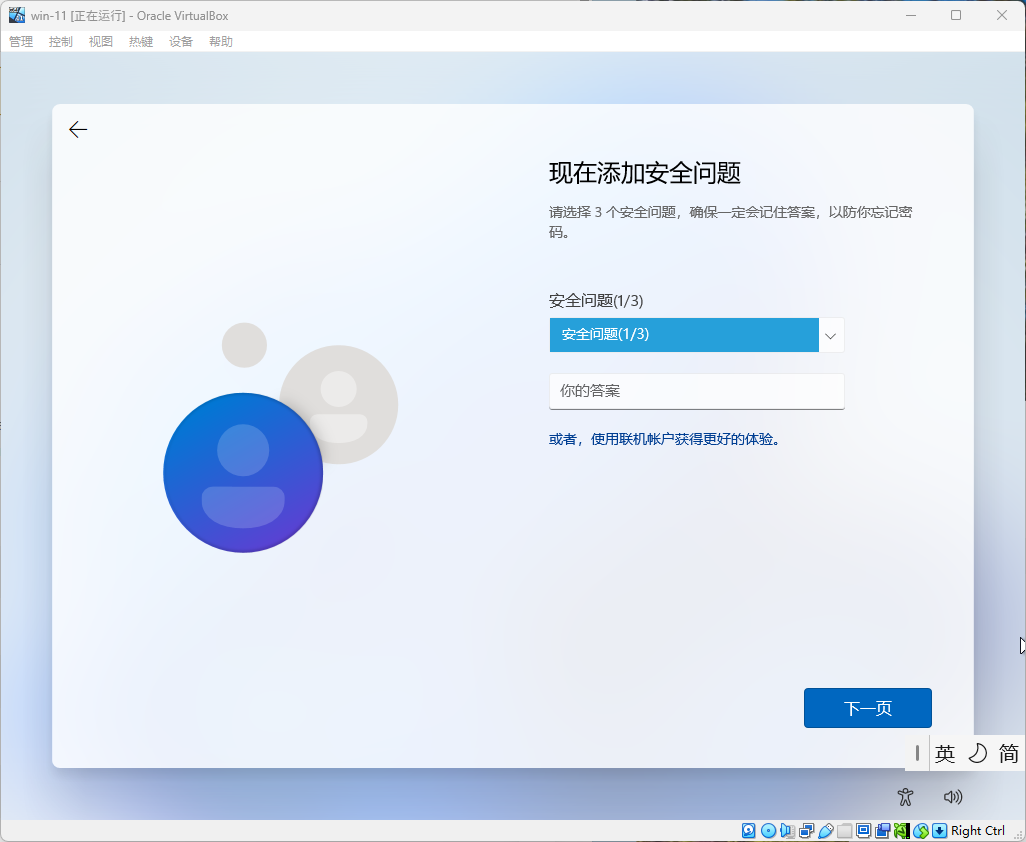This screenshot has width=1026, height=842.
Task: Click the mouse integration status icon
Action: pos(921,831)
